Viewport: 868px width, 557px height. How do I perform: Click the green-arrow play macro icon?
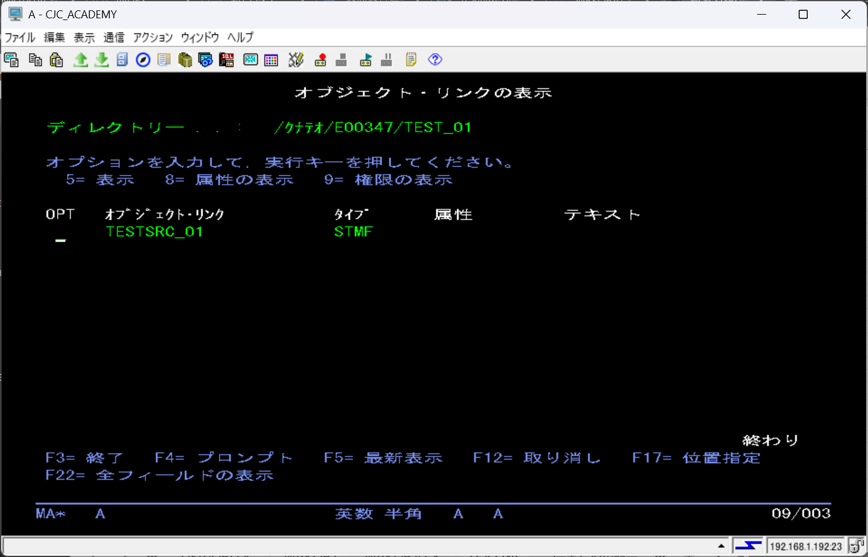pyautogui.click(x=365, y=60)
